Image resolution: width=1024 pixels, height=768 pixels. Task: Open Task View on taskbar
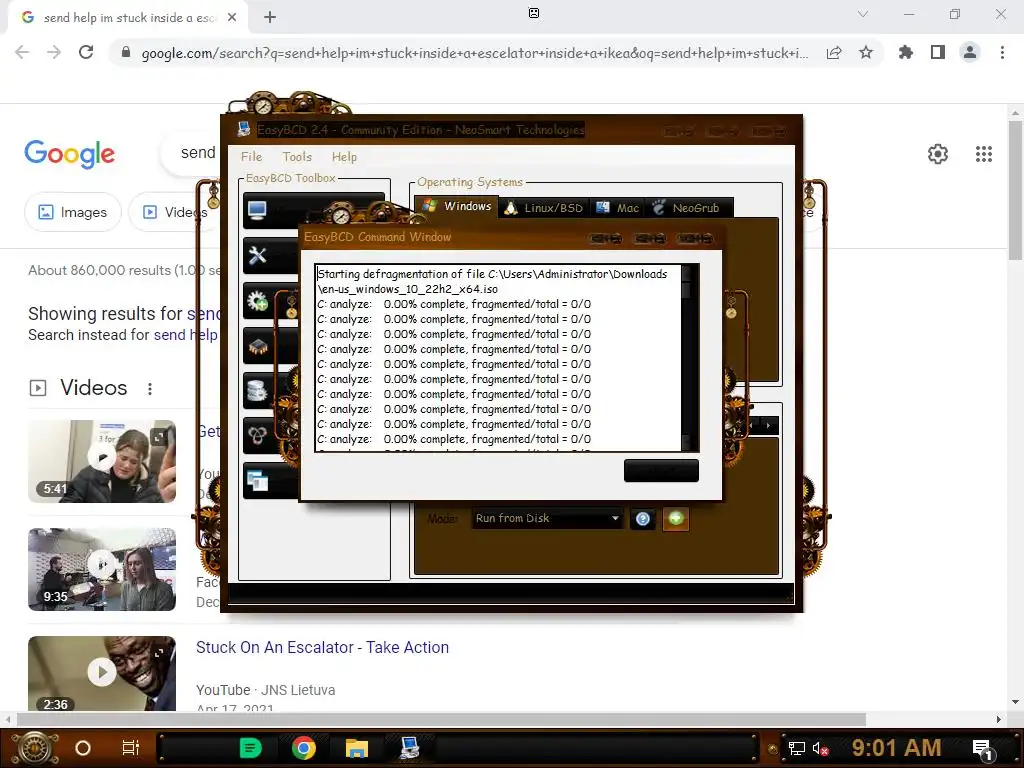131,748
